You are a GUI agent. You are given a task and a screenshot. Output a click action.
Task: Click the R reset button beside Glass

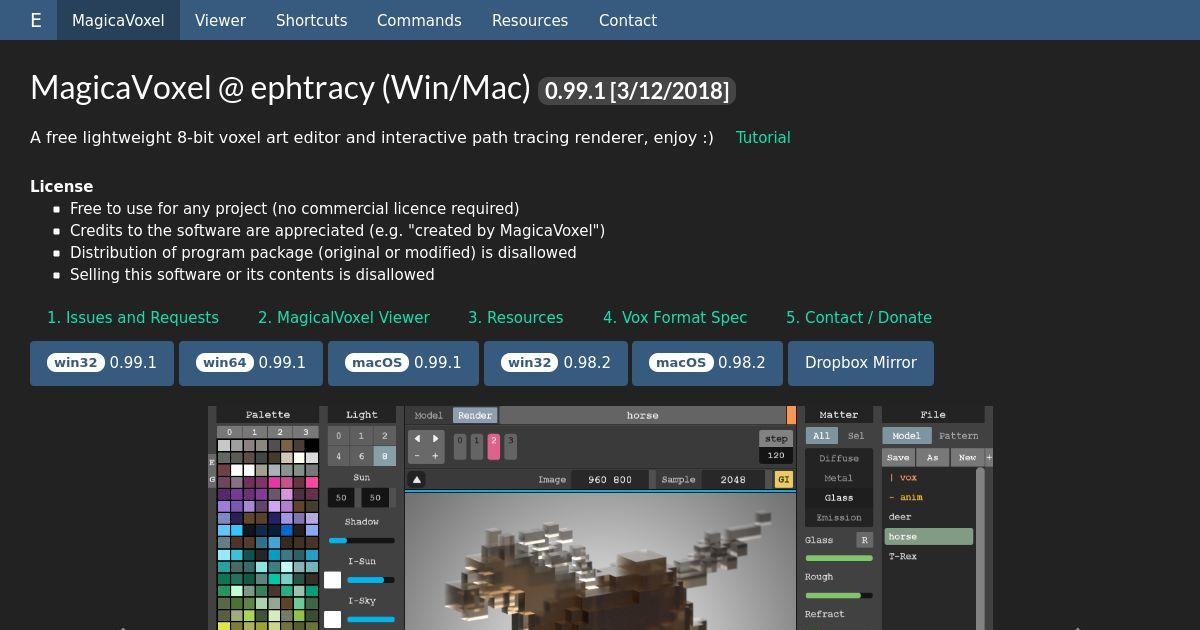pyautogui.click(x=864, y=540)
